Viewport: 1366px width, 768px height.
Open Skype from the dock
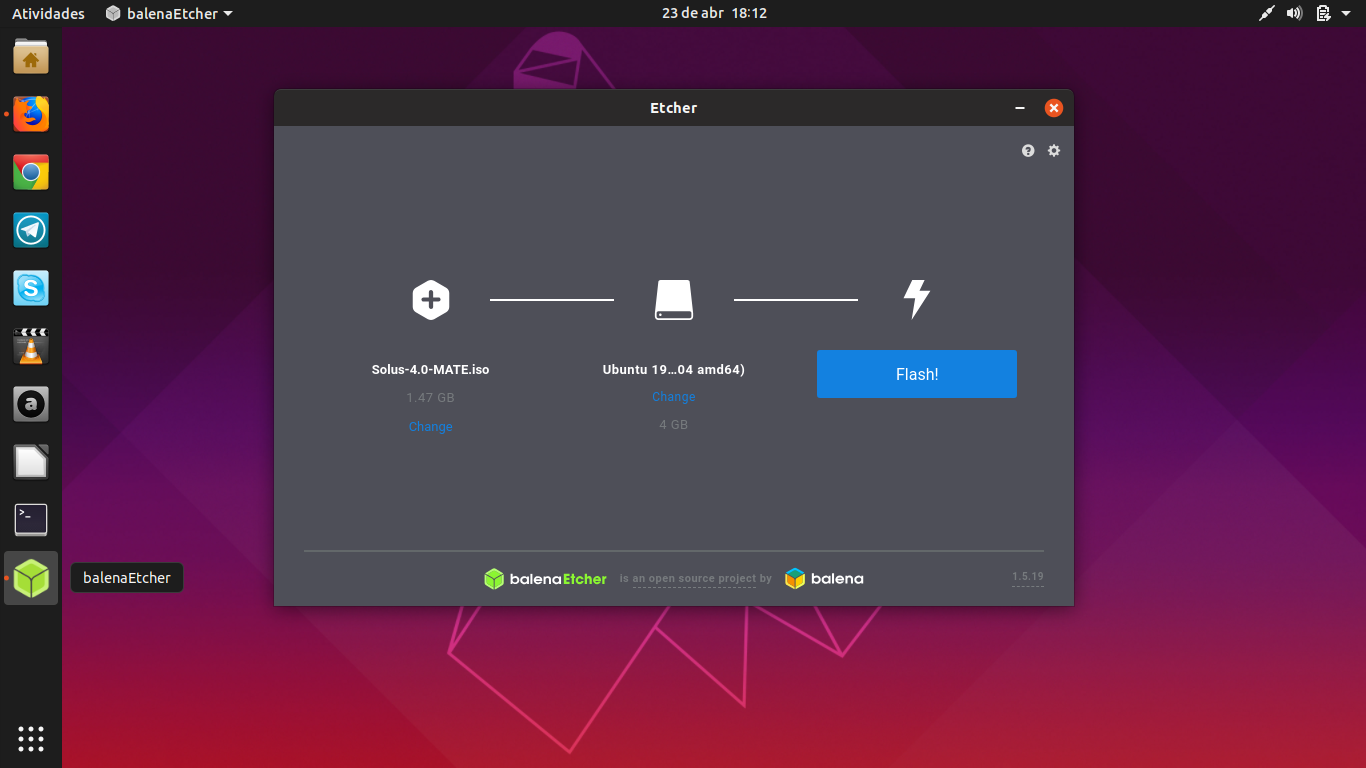[31, 288]
